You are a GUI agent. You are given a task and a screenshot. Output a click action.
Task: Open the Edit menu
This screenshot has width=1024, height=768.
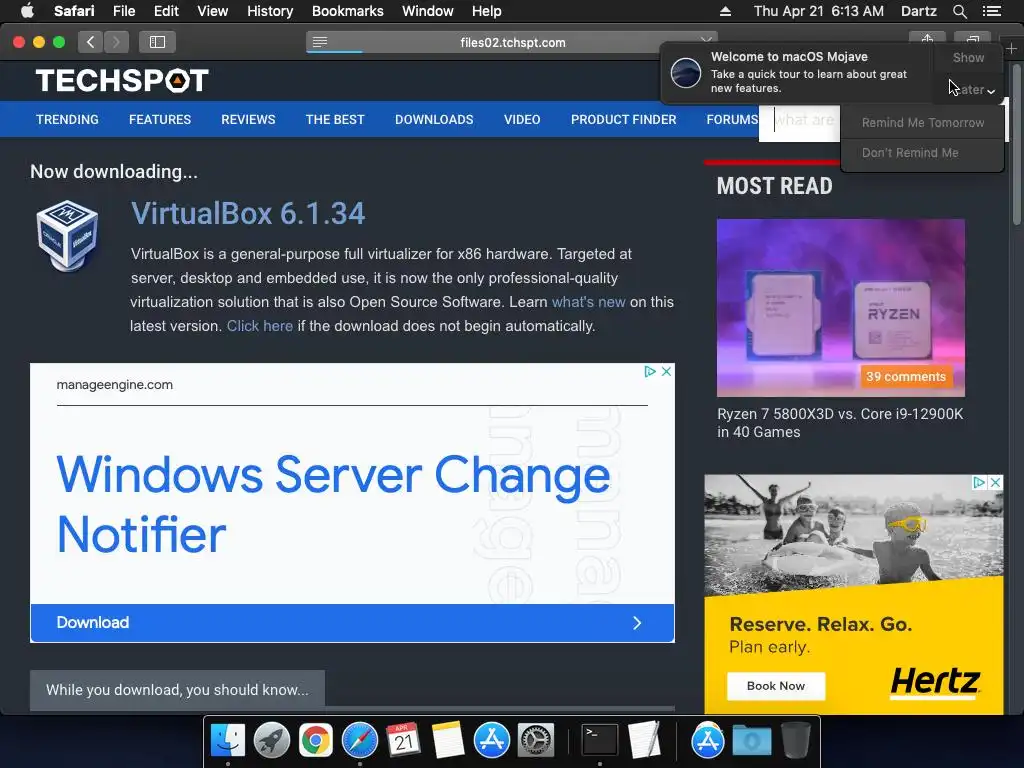coord(166,11)
